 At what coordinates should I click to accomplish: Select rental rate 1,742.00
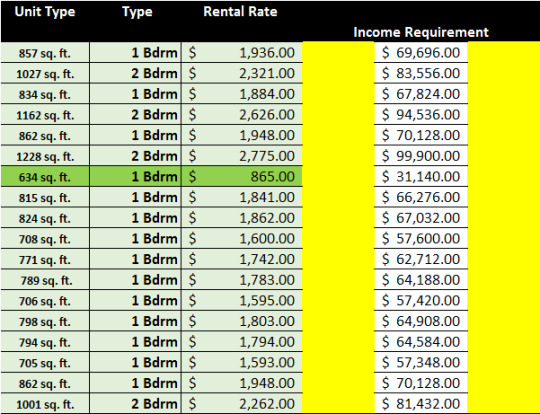click(242, 259)
